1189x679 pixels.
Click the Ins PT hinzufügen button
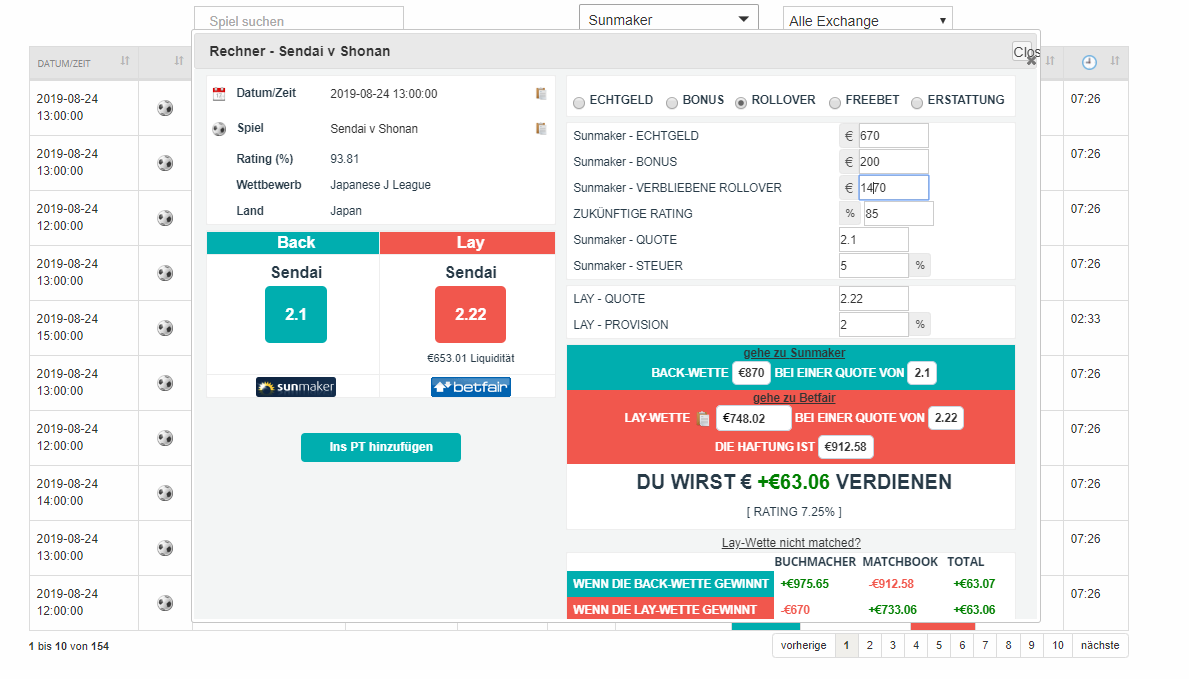pos(381,448)
